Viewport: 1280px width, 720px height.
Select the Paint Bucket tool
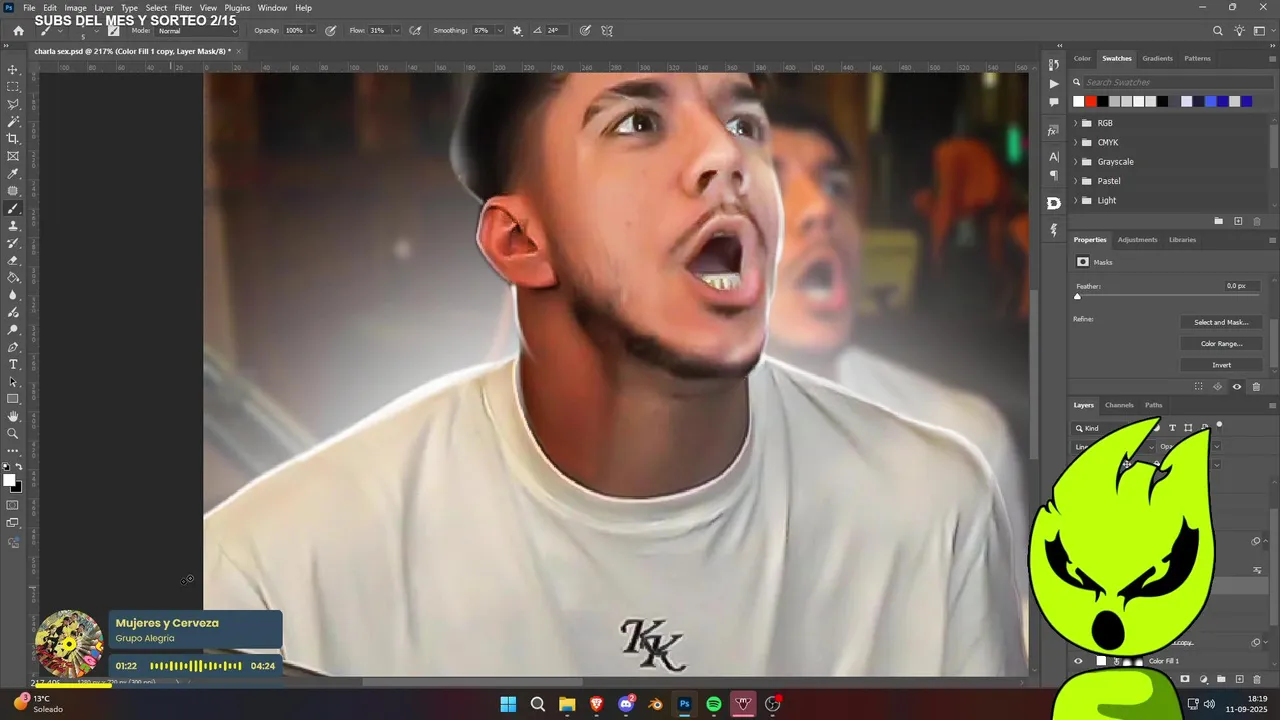13,278
